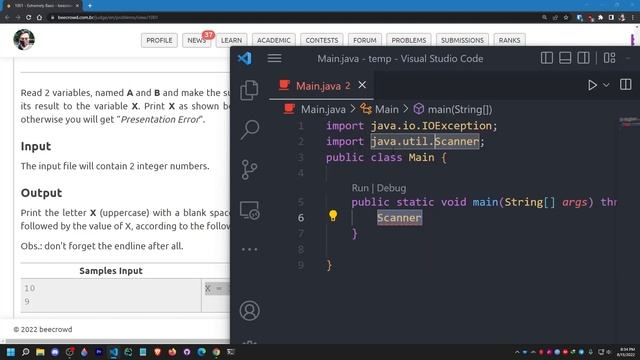The width and height of the screenshot is (640, 360).
Task: Show code actions with the yellow lightbulb
Action: [x=333, y=216]
